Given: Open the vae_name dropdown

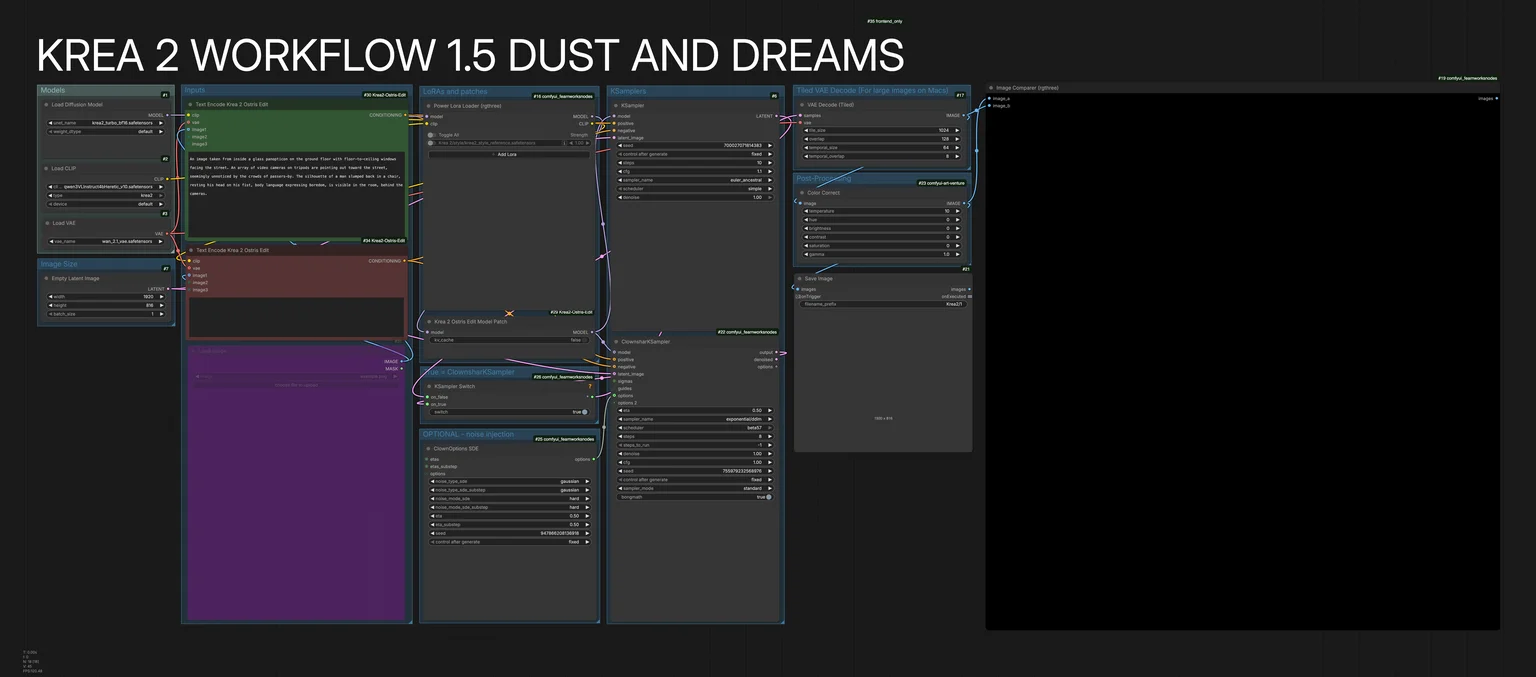Looking at the screenshot, I should coord(104,241).
